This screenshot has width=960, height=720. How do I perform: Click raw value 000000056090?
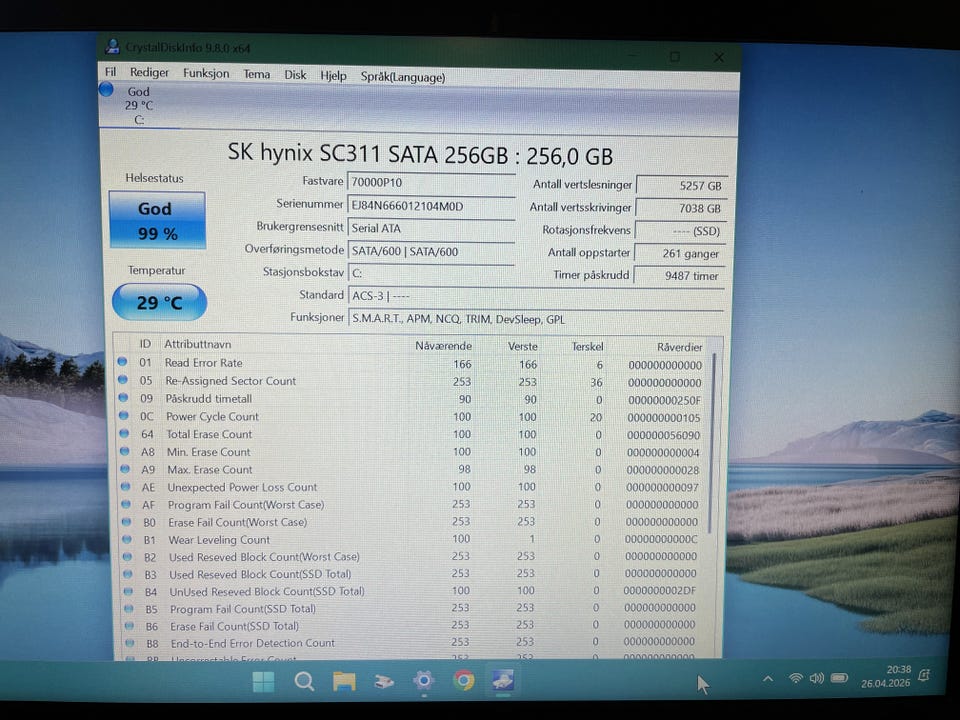click(664, 435)
